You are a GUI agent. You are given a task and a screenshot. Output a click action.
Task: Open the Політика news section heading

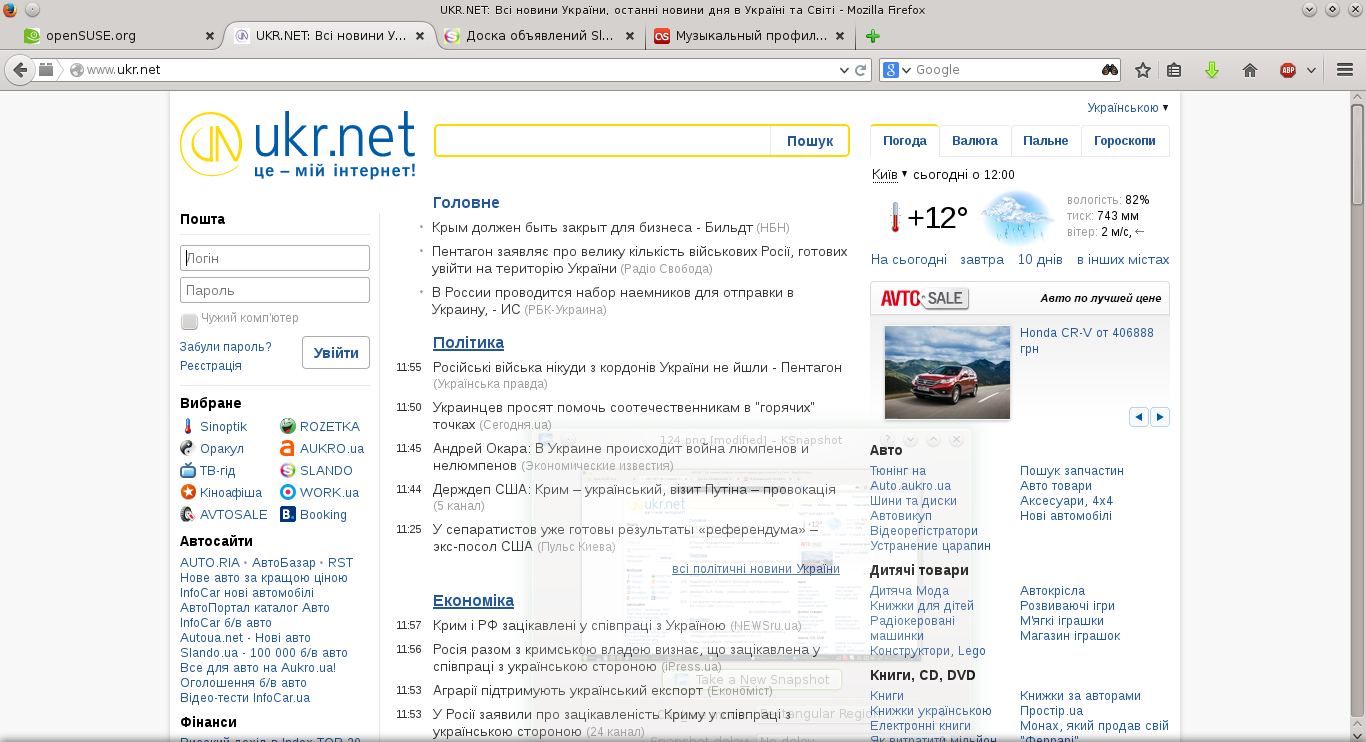[468, 343]
